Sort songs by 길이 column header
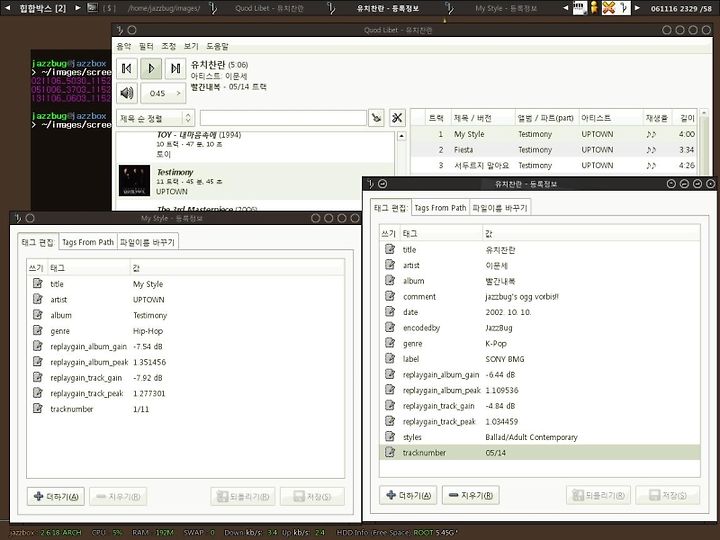Image resolution: width=720 pixels, height=540 pixels. (687, 118)
